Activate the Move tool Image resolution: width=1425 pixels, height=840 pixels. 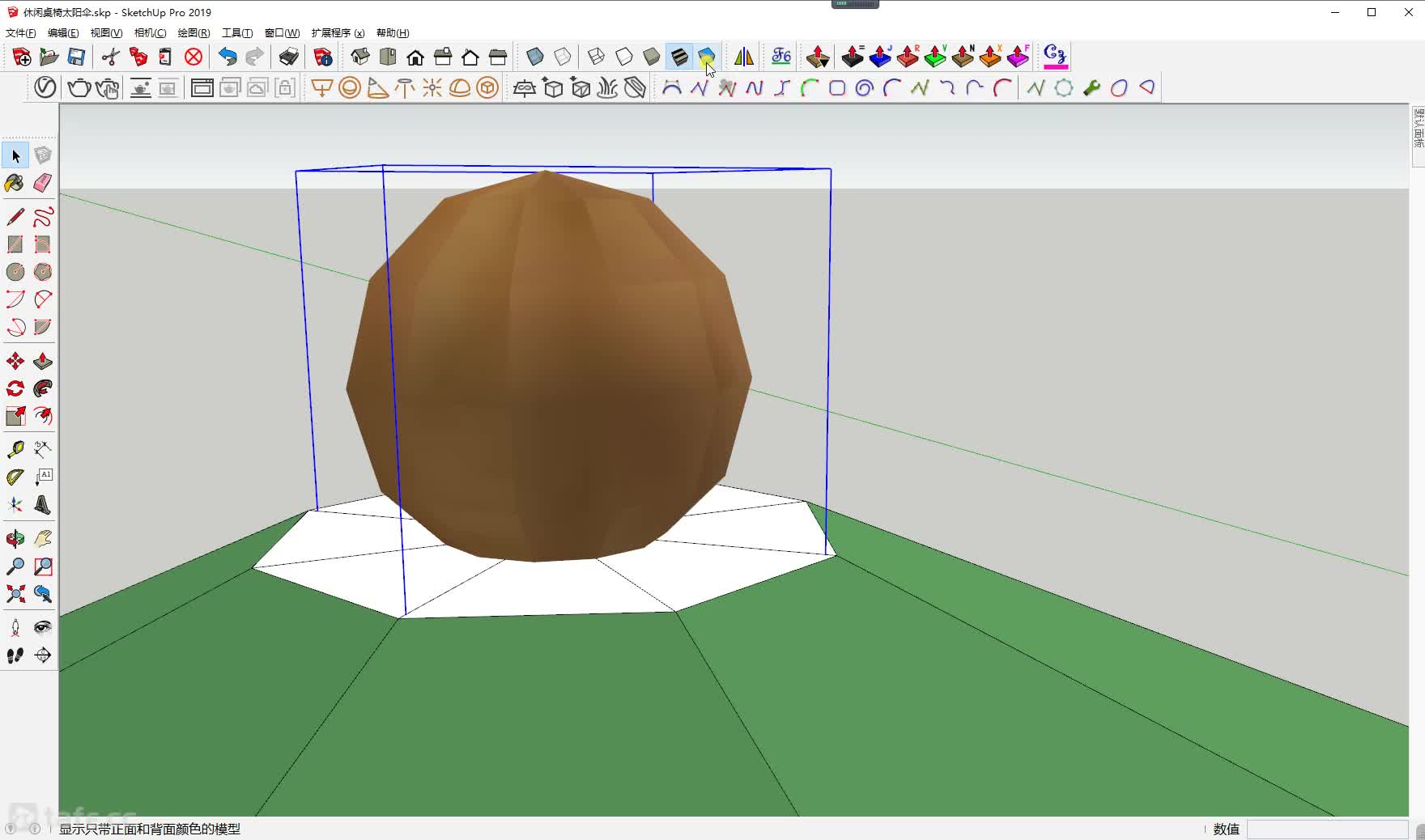click(x=15, y=361)
